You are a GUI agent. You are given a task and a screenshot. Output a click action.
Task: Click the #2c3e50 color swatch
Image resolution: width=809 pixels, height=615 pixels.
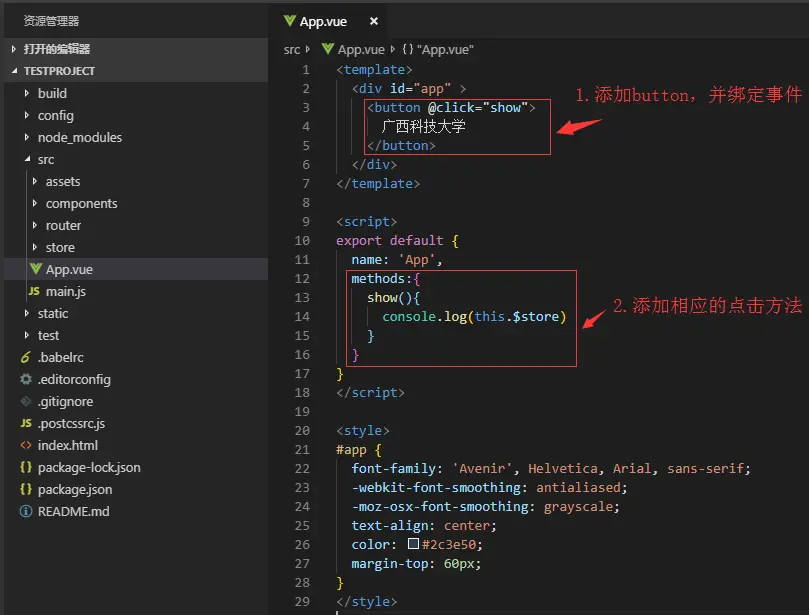point(413,543)
